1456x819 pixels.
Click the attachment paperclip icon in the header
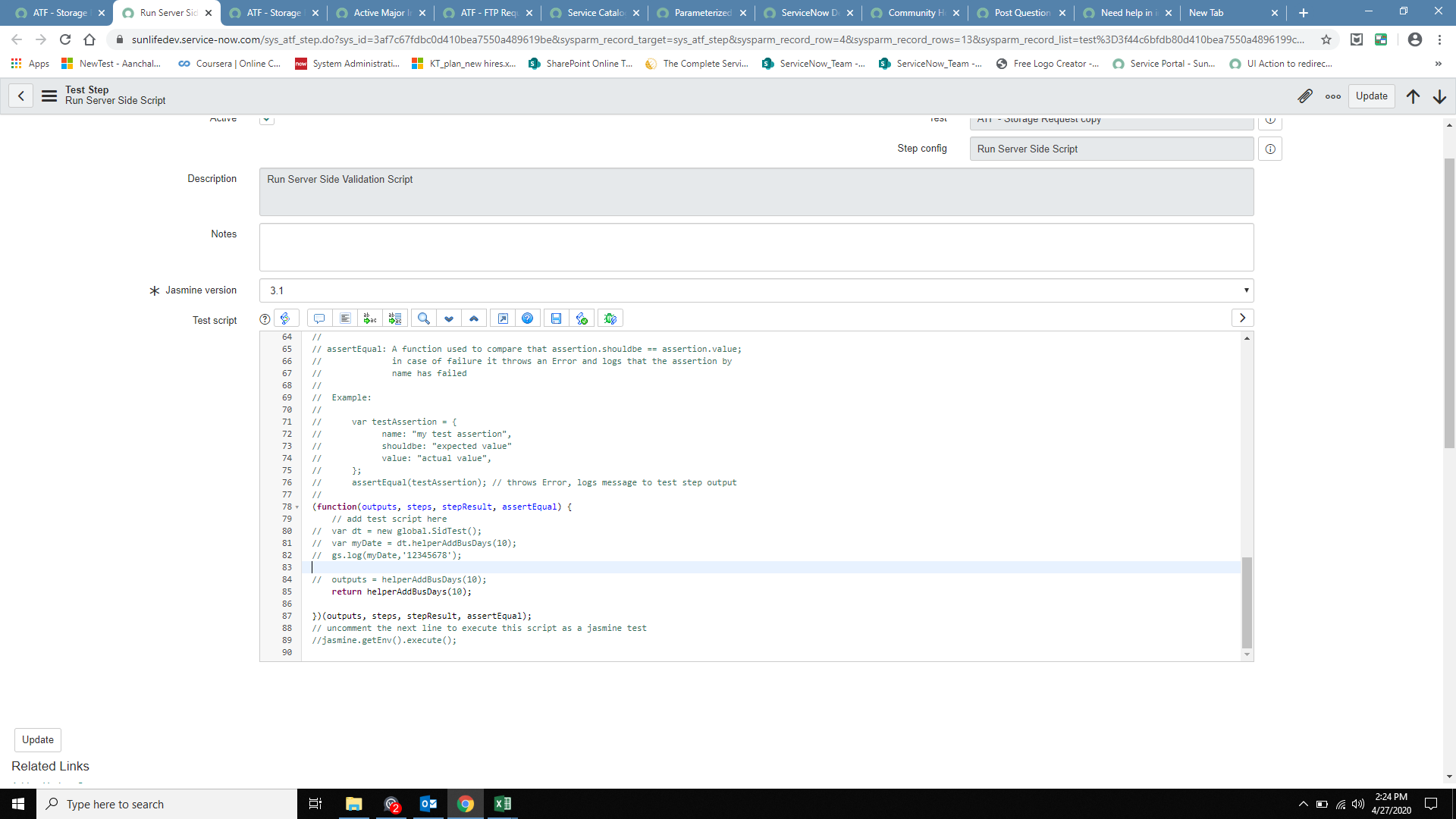(1305, 96)
